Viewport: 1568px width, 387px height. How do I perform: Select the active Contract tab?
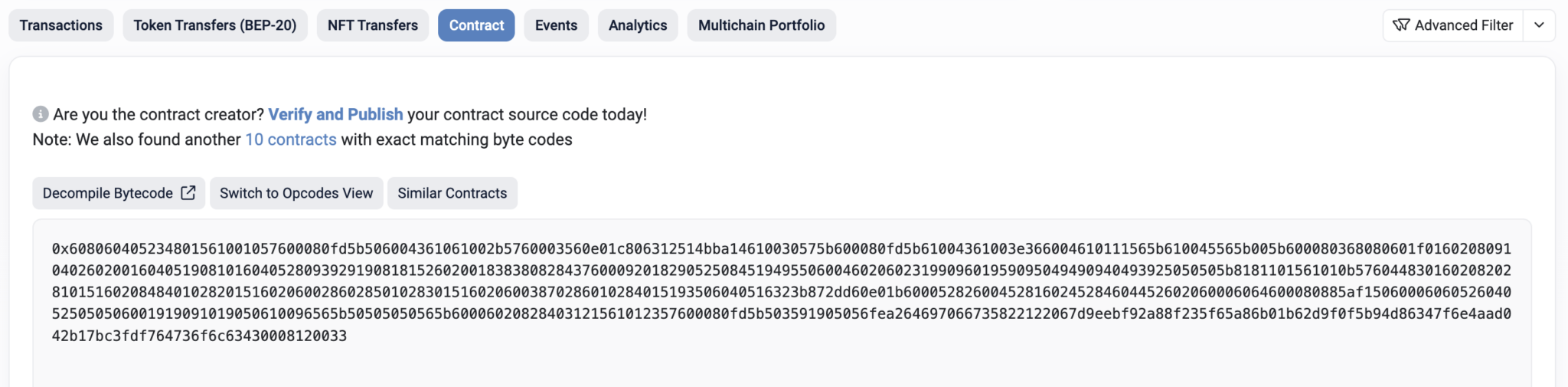pos(476,25)
